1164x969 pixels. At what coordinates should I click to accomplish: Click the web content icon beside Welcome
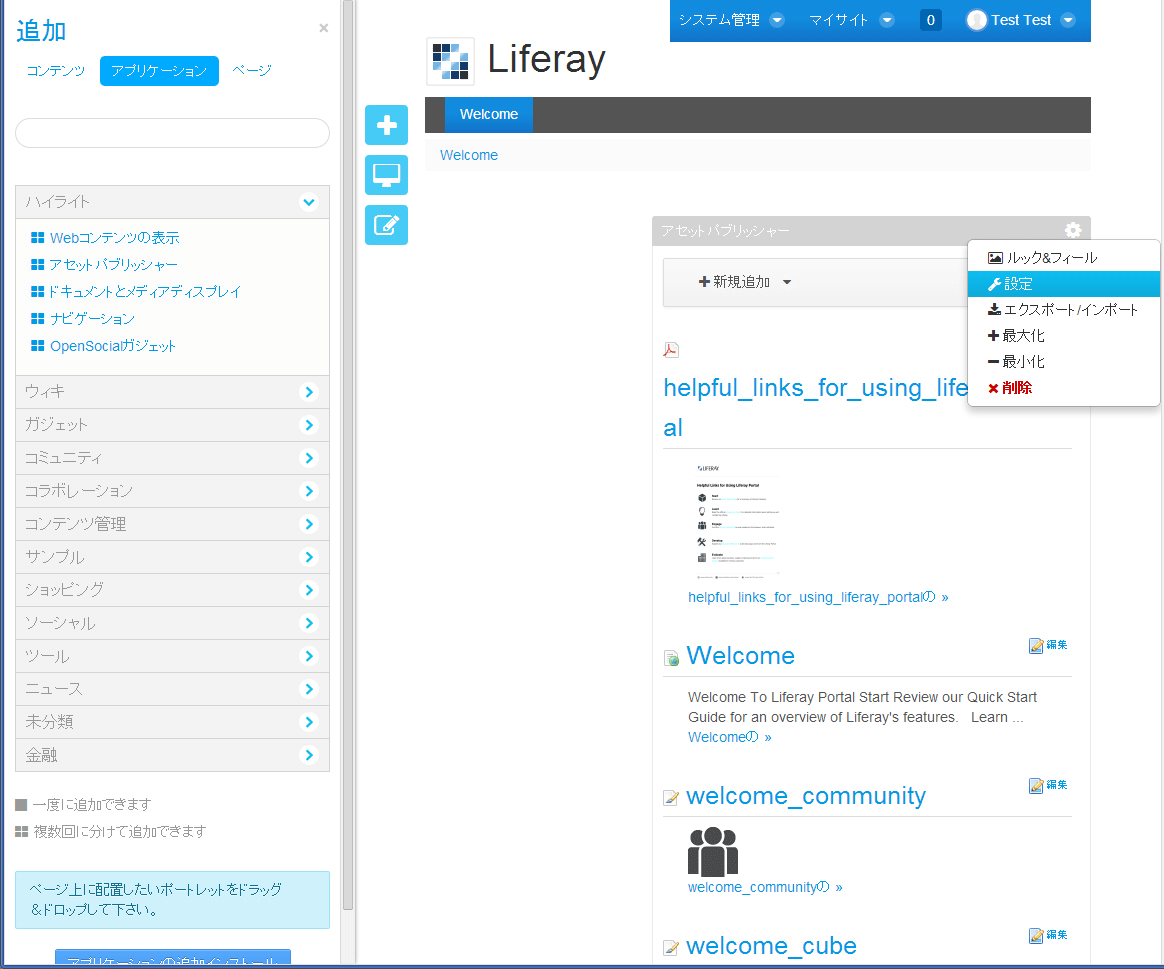pyautogui.click(x=671, y=658)
